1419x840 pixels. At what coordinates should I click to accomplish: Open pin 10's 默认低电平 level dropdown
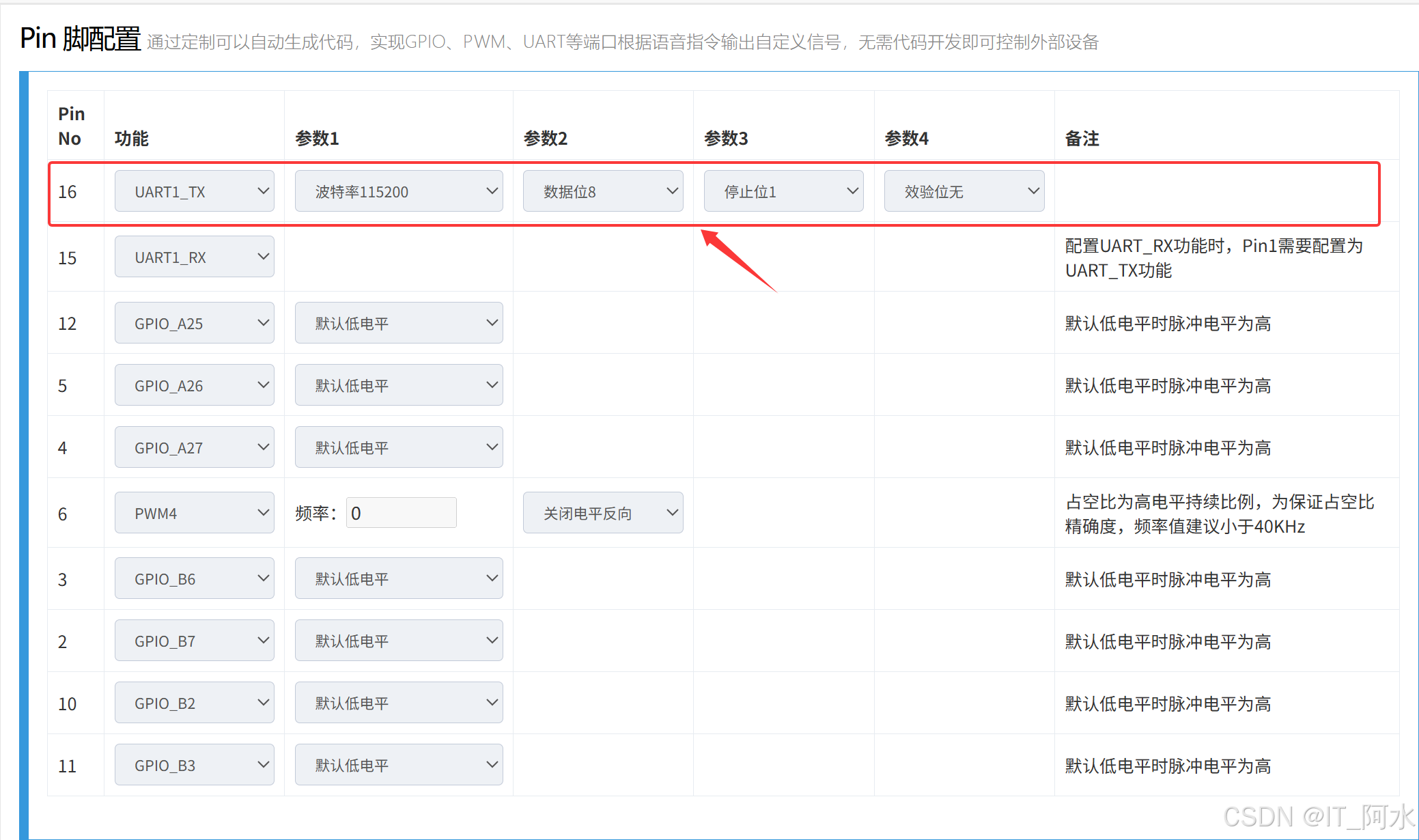398,703
